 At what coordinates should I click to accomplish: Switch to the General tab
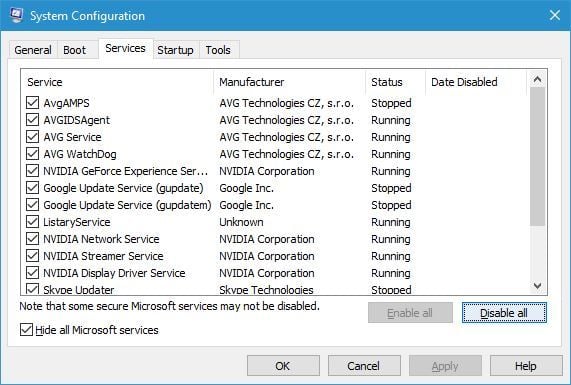(33, 50)
